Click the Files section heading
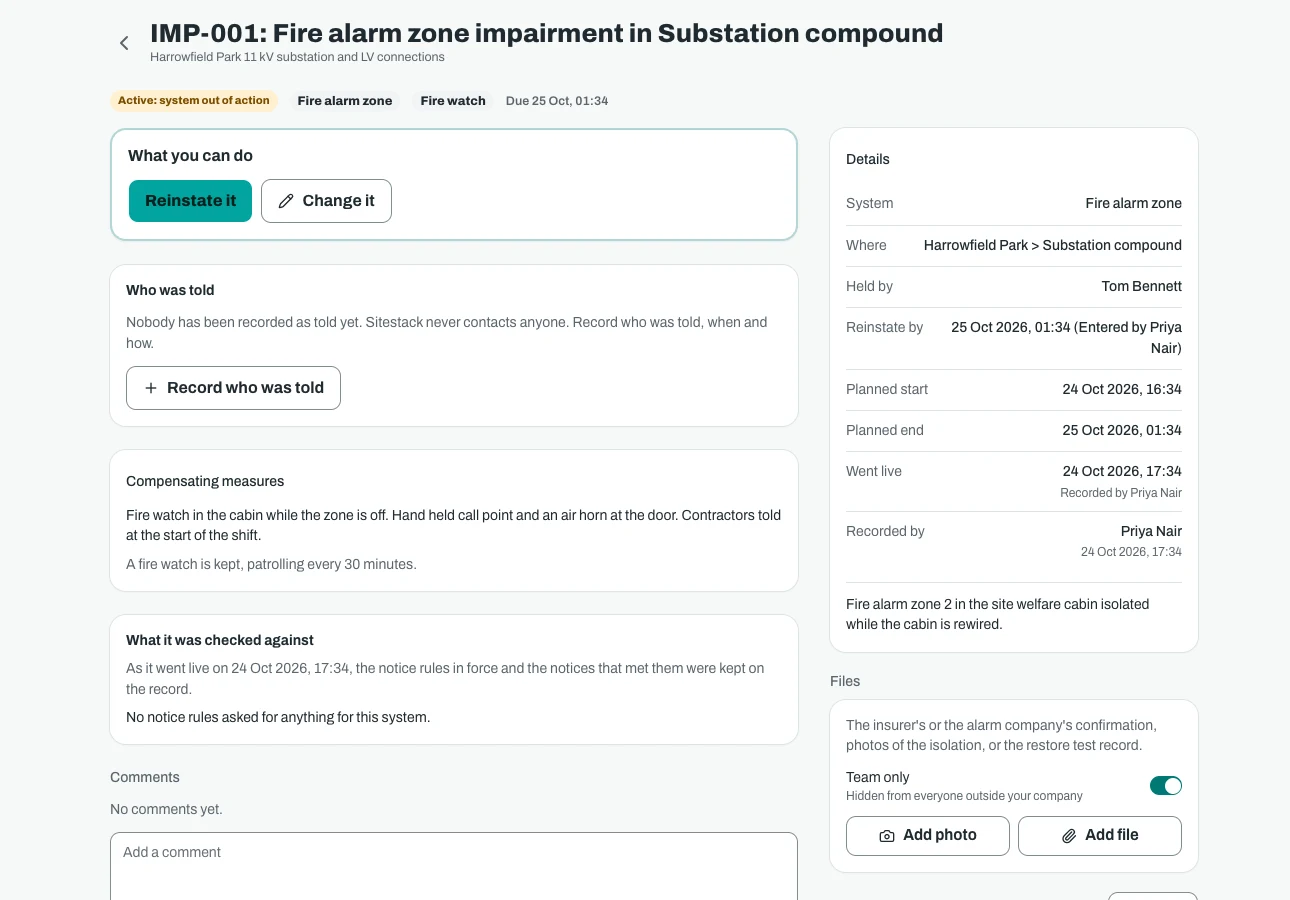The height and width of the screenshot is (900, 1290). pos(845,681)
